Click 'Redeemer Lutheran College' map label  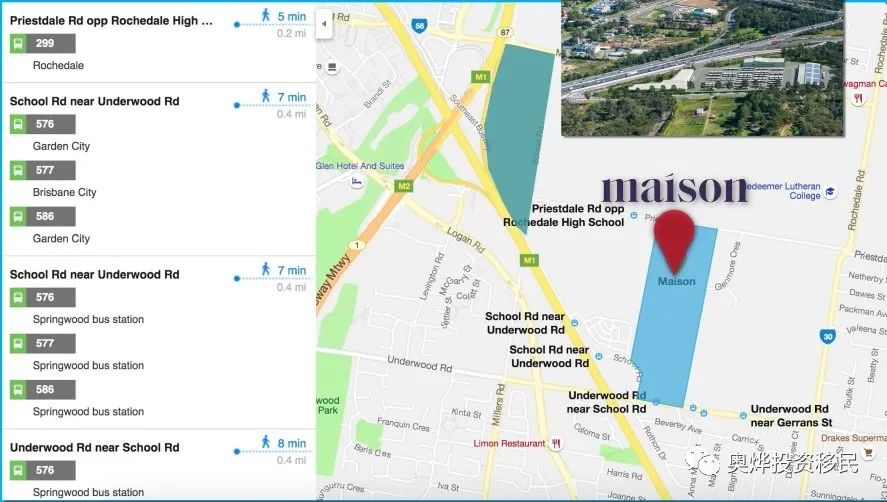(x=785, y=191)
